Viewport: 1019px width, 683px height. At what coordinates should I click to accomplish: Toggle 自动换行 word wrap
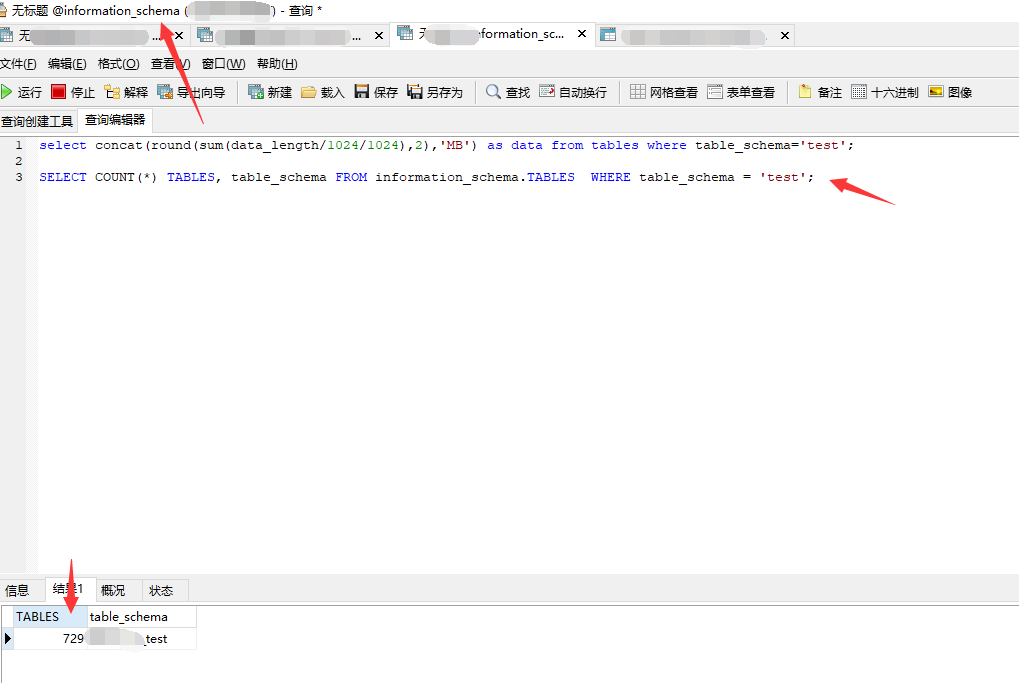(x=573, y=92)
